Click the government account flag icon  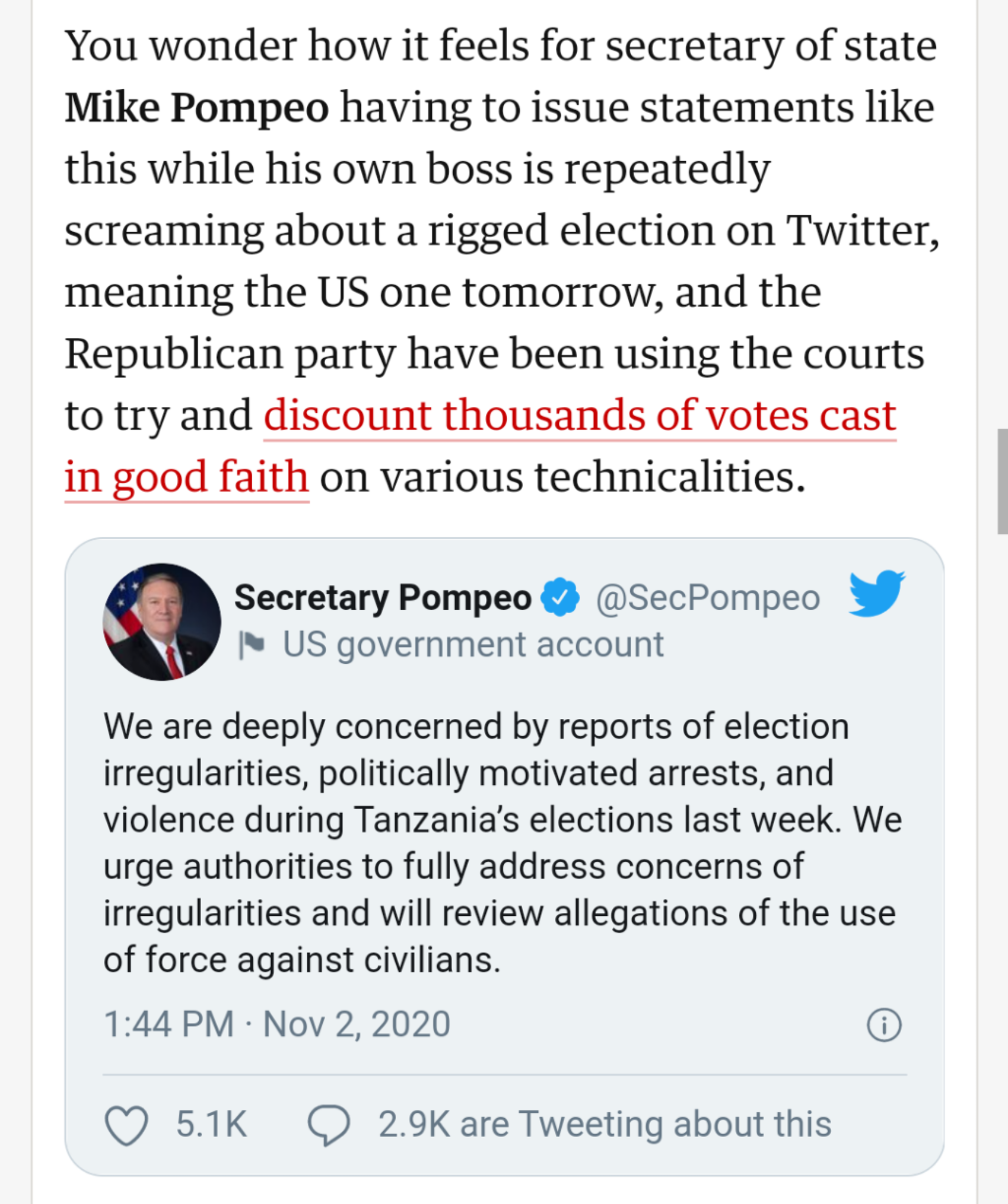pyautogui.click(x=251, y=645)
